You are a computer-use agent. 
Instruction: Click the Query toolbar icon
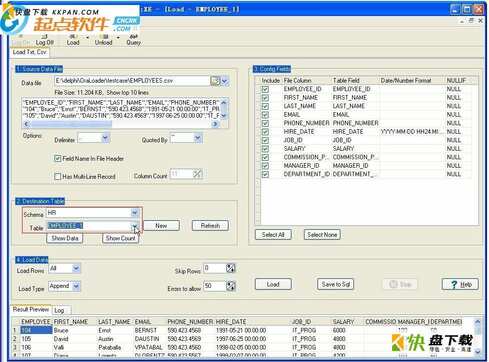click(133, 39)
